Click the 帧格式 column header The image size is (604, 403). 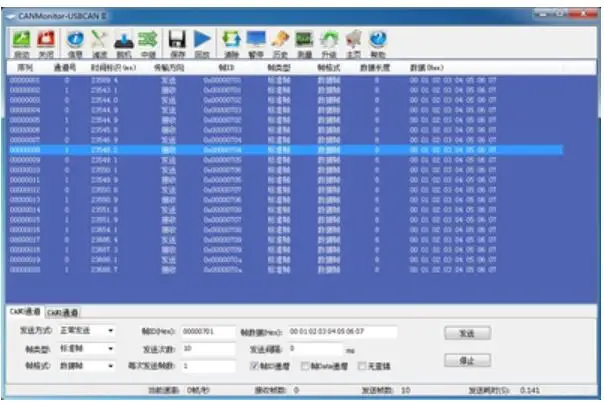pyautogui.click(x=329, y=68)
